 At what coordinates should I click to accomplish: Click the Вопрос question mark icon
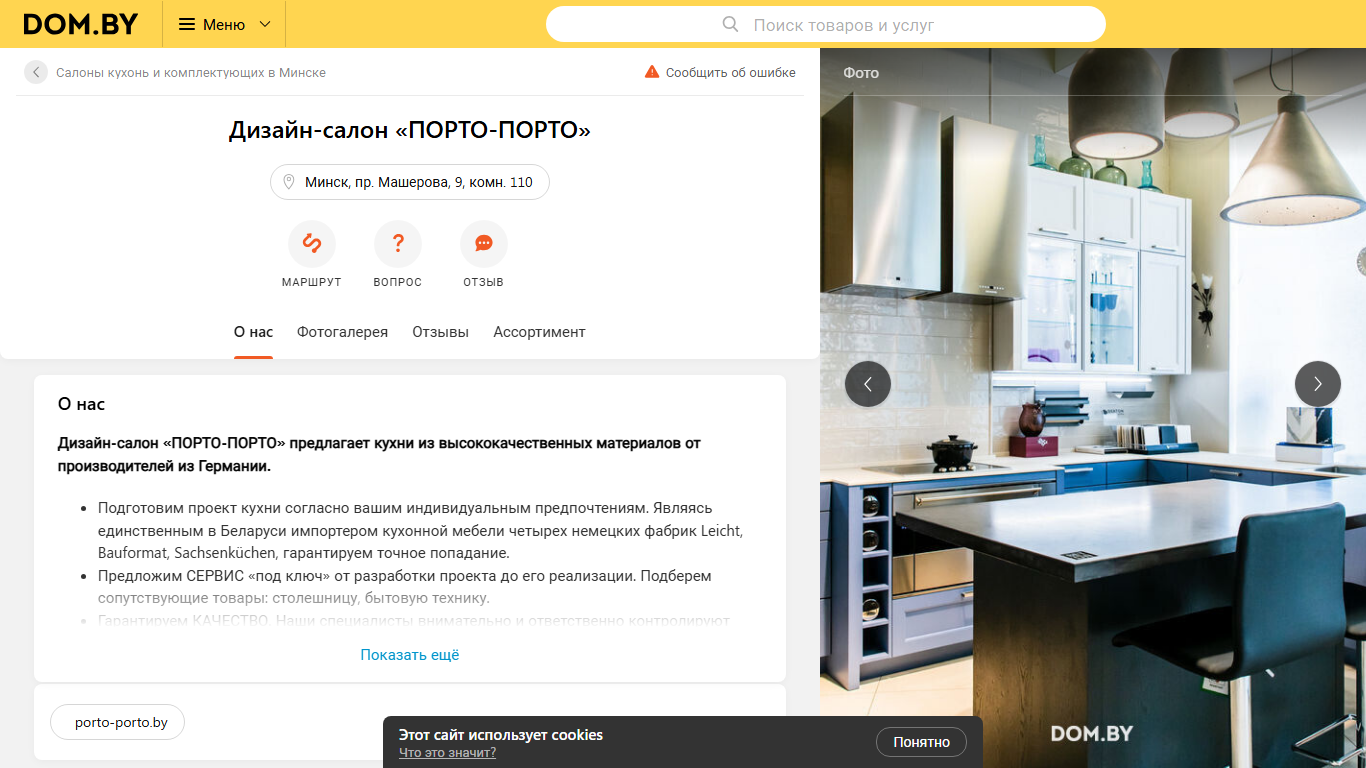coord(398,244)
